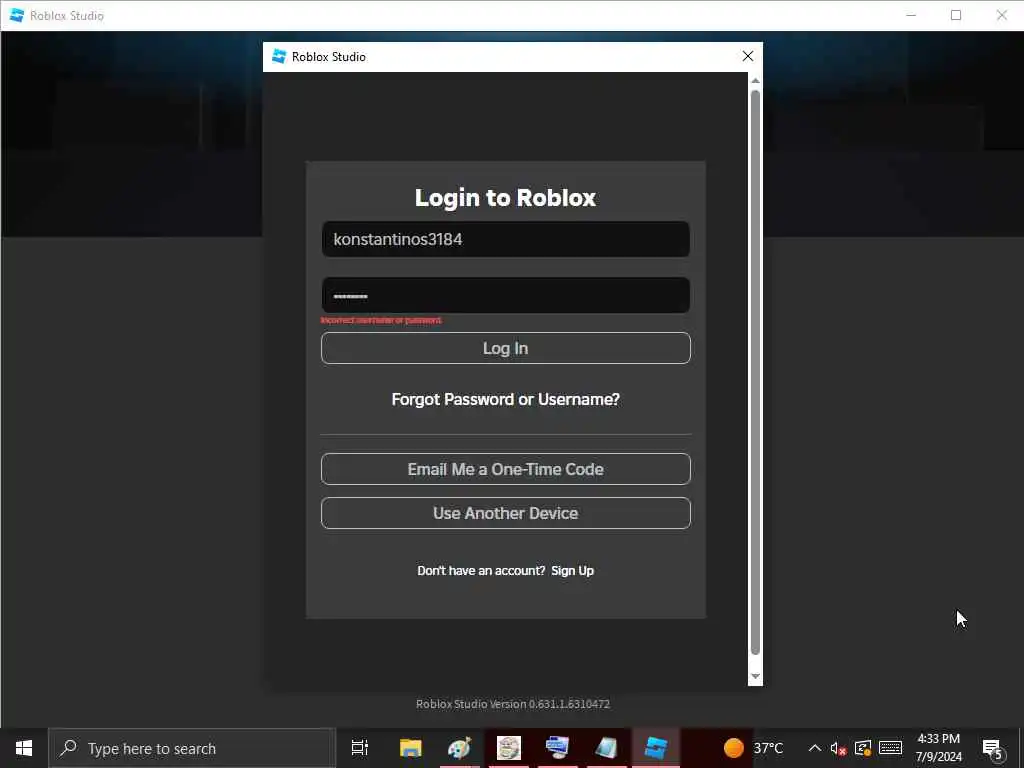Show hidden system tray icons
Viewport: 1024px width, 768px height.
coord(814,748)
